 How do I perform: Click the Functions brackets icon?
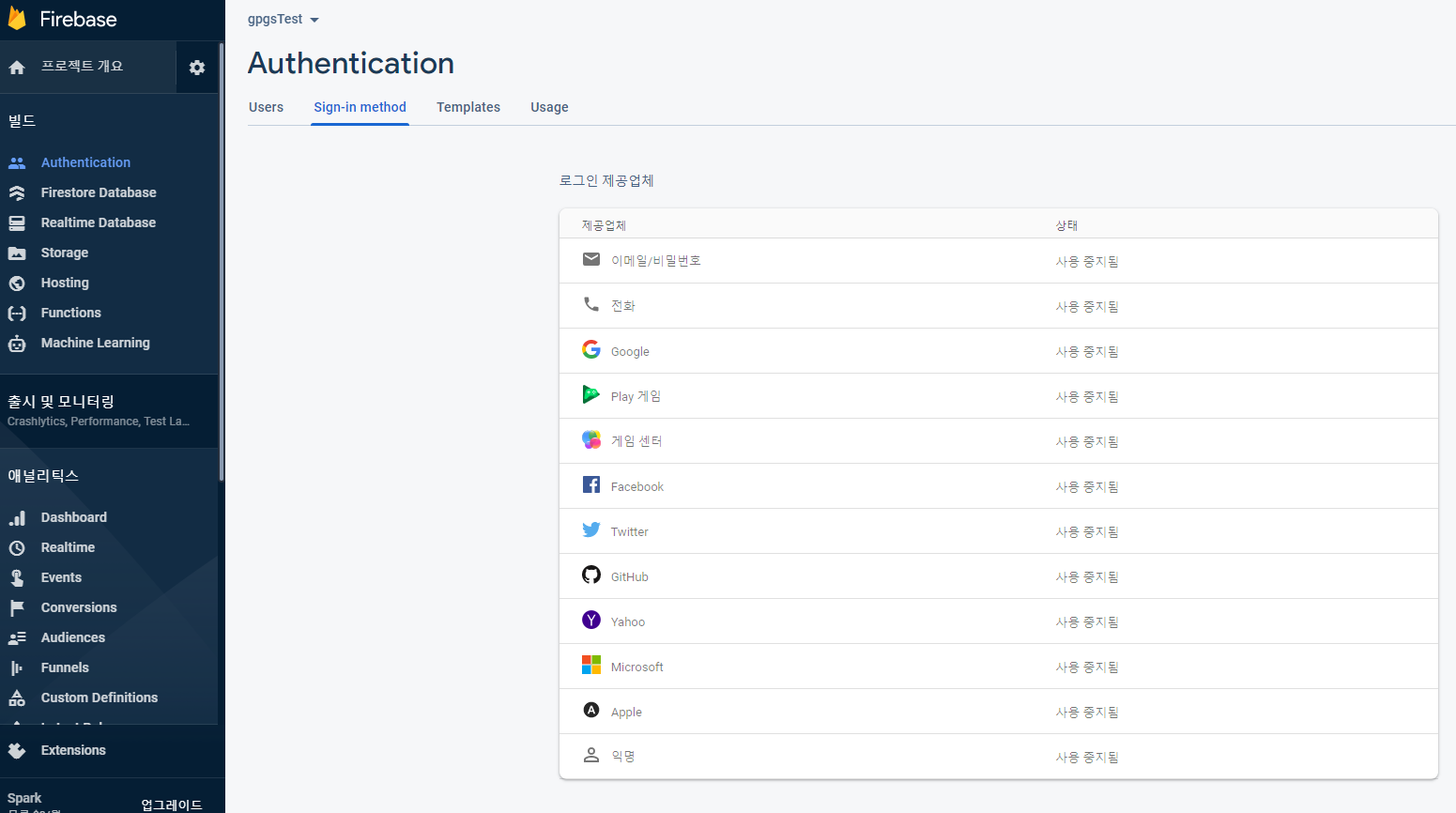click(x=17, y=313)
